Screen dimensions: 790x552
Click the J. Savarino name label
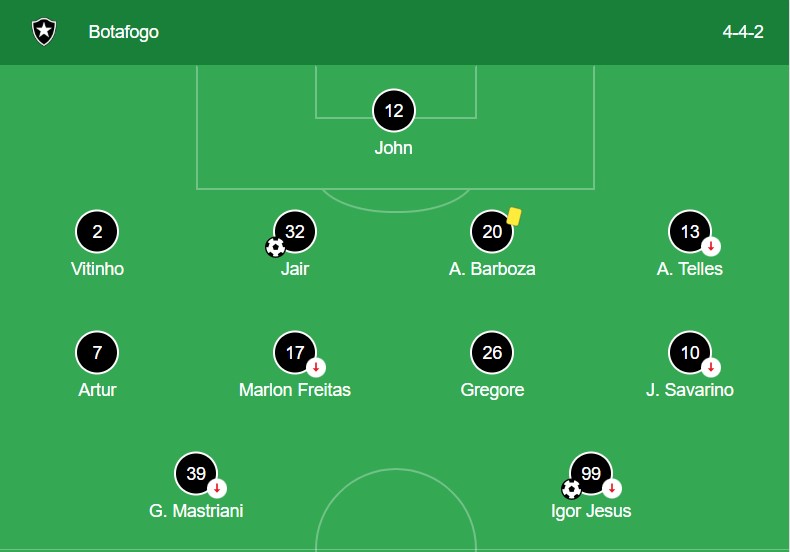point(690,390)
